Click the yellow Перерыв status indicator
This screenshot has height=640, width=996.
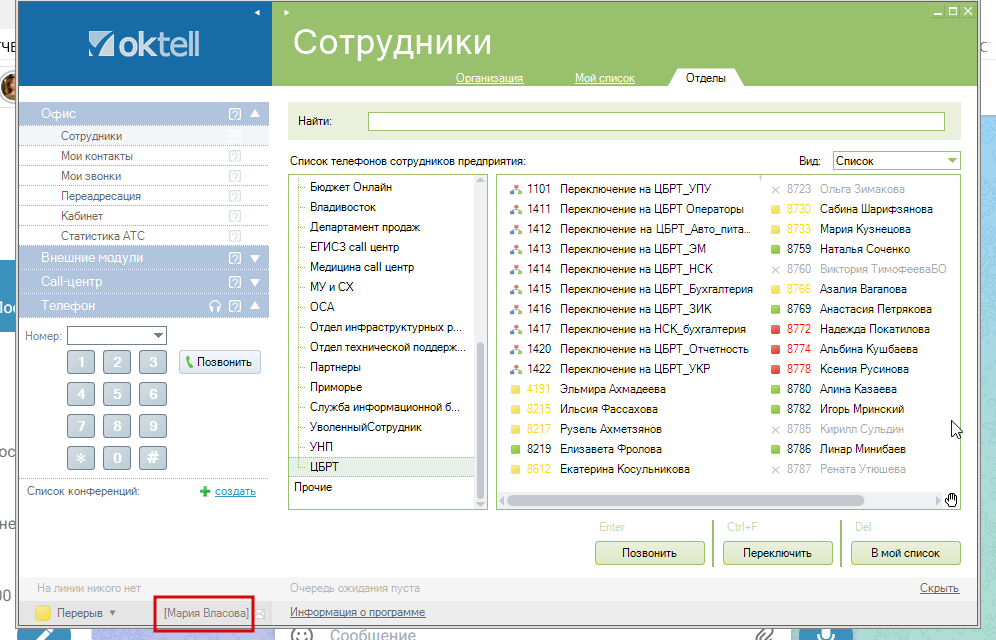(x=43, y=613)
